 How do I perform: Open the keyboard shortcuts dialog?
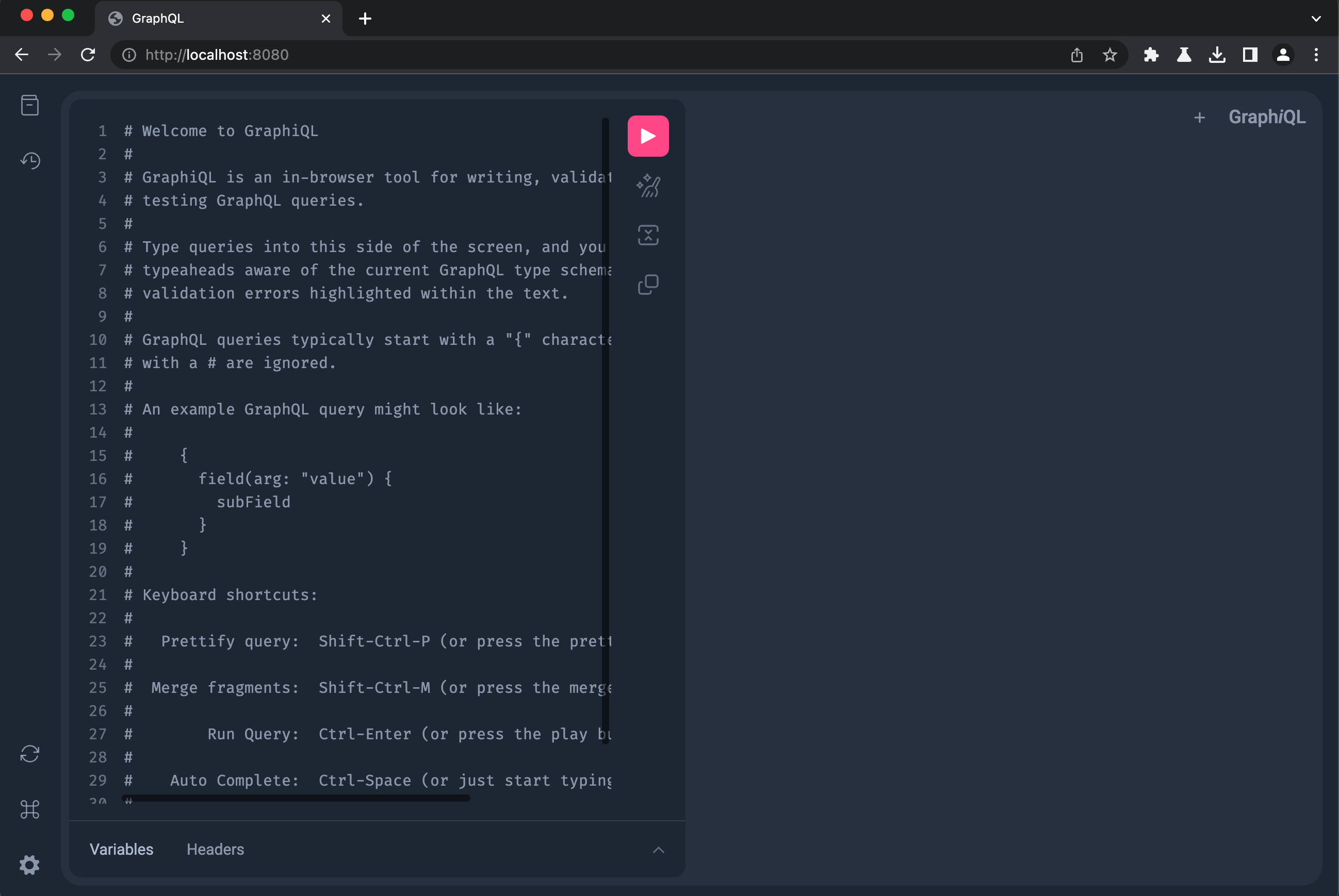click(30, 809)
